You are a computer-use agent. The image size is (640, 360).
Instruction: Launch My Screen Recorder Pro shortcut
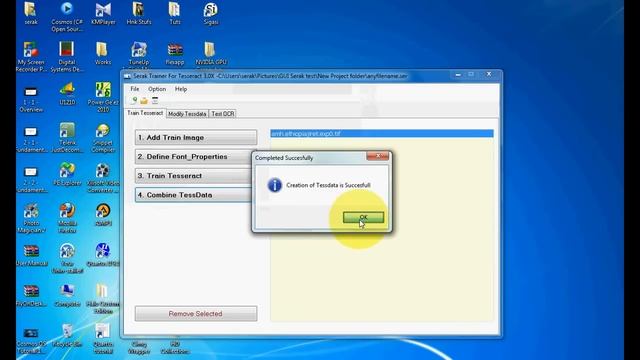(x=31, y=57)
